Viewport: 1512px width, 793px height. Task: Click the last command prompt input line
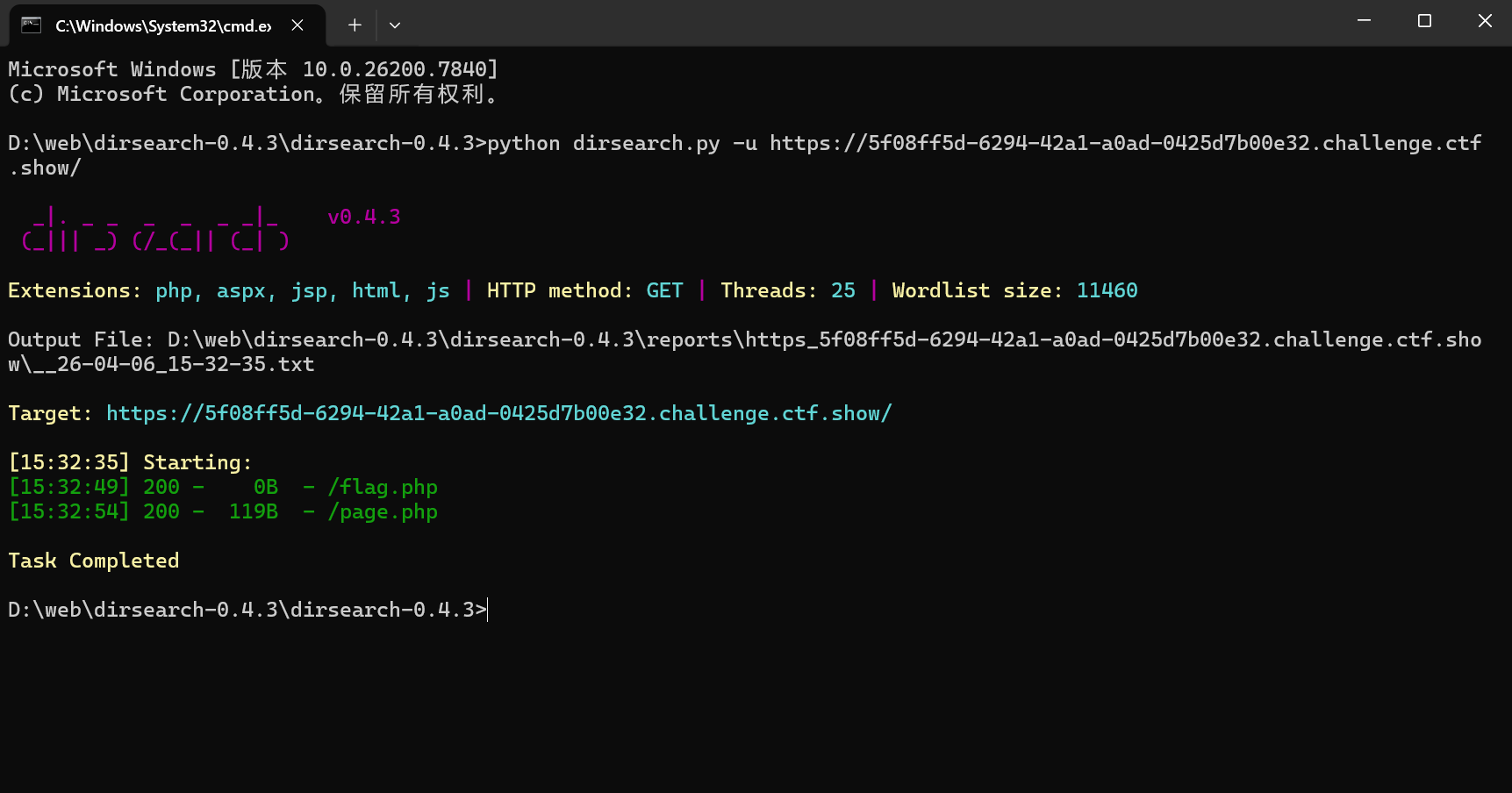click(x=247, y=610)
